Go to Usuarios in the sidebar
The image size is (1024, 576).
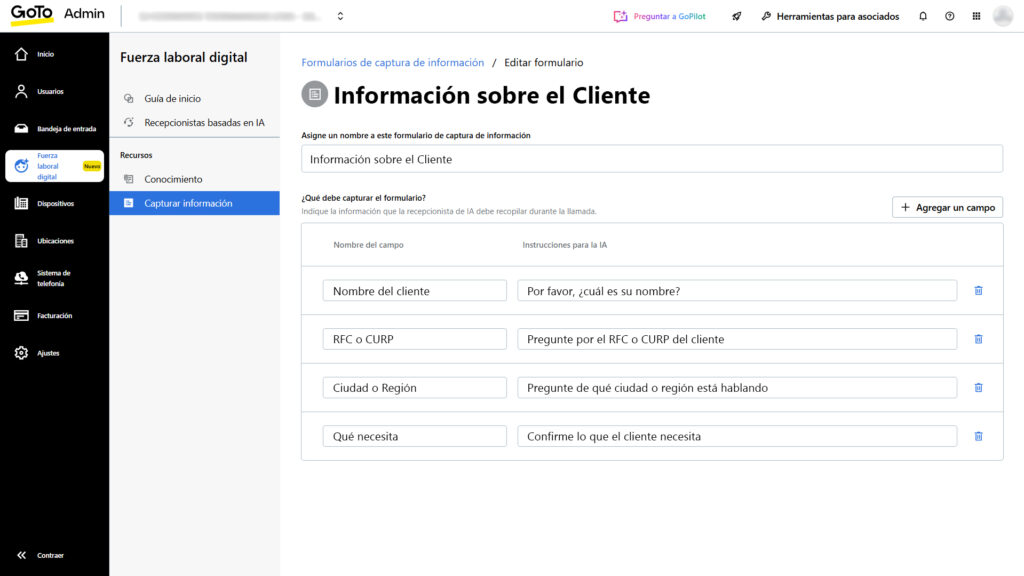50,91
